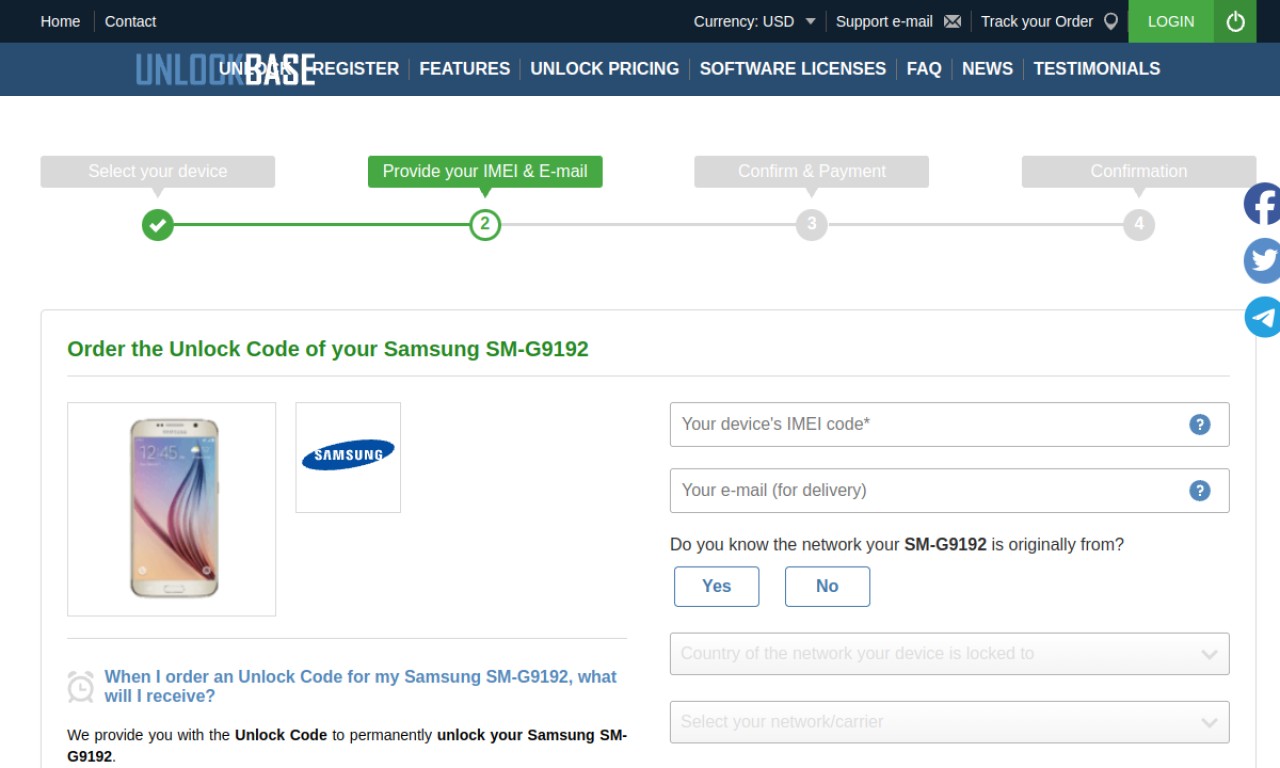Go to the NEWS page
The image size is (1280, 768).
987,69
